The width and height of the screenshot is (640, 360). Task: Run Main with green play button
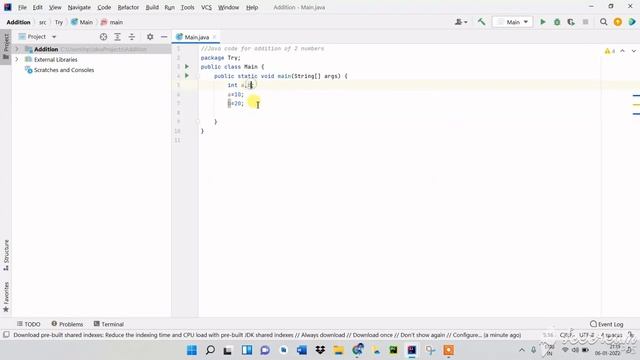543,22
